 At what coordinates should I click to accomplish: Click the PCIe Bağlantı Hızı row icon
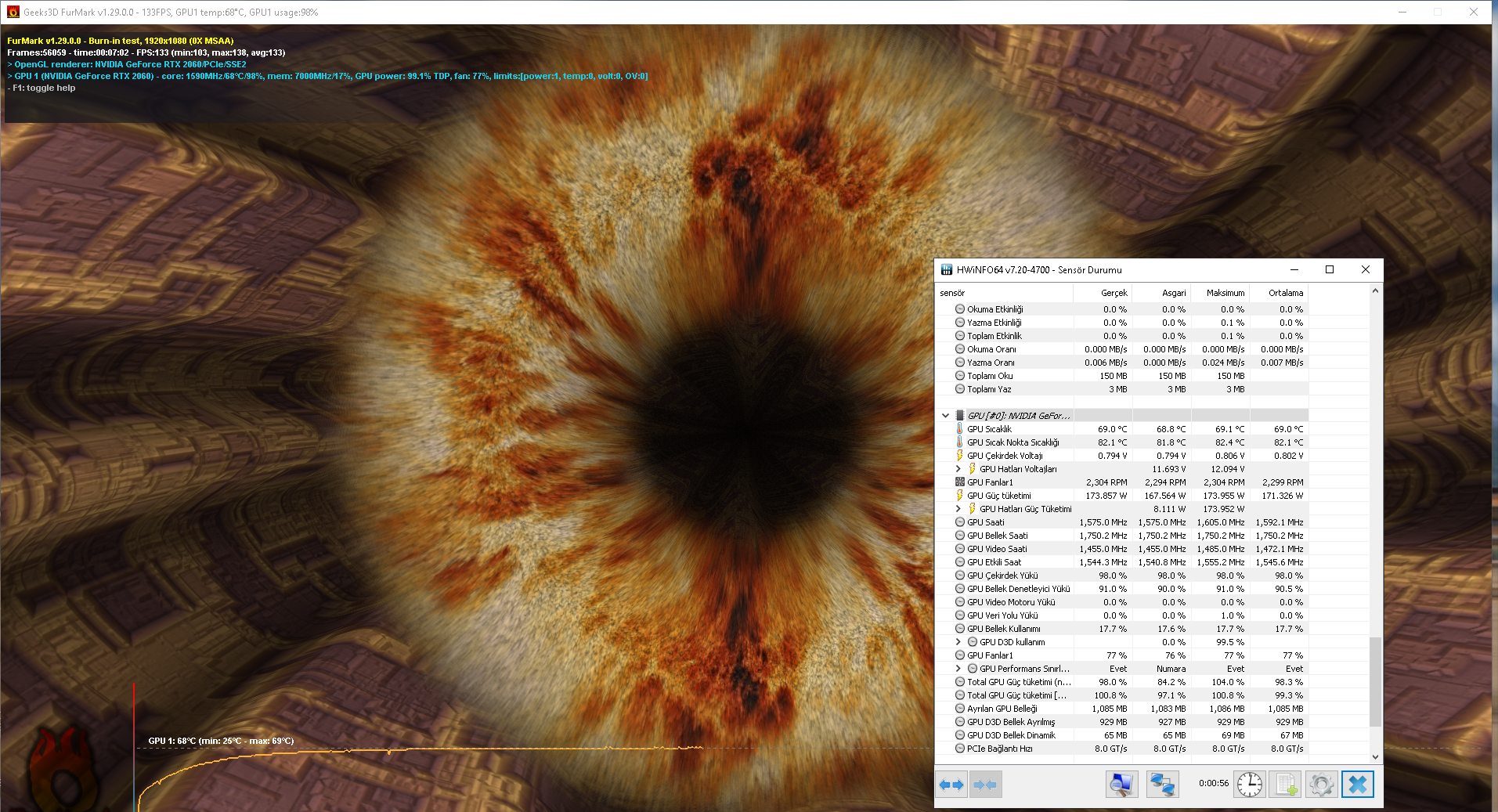tap(959, 749)
